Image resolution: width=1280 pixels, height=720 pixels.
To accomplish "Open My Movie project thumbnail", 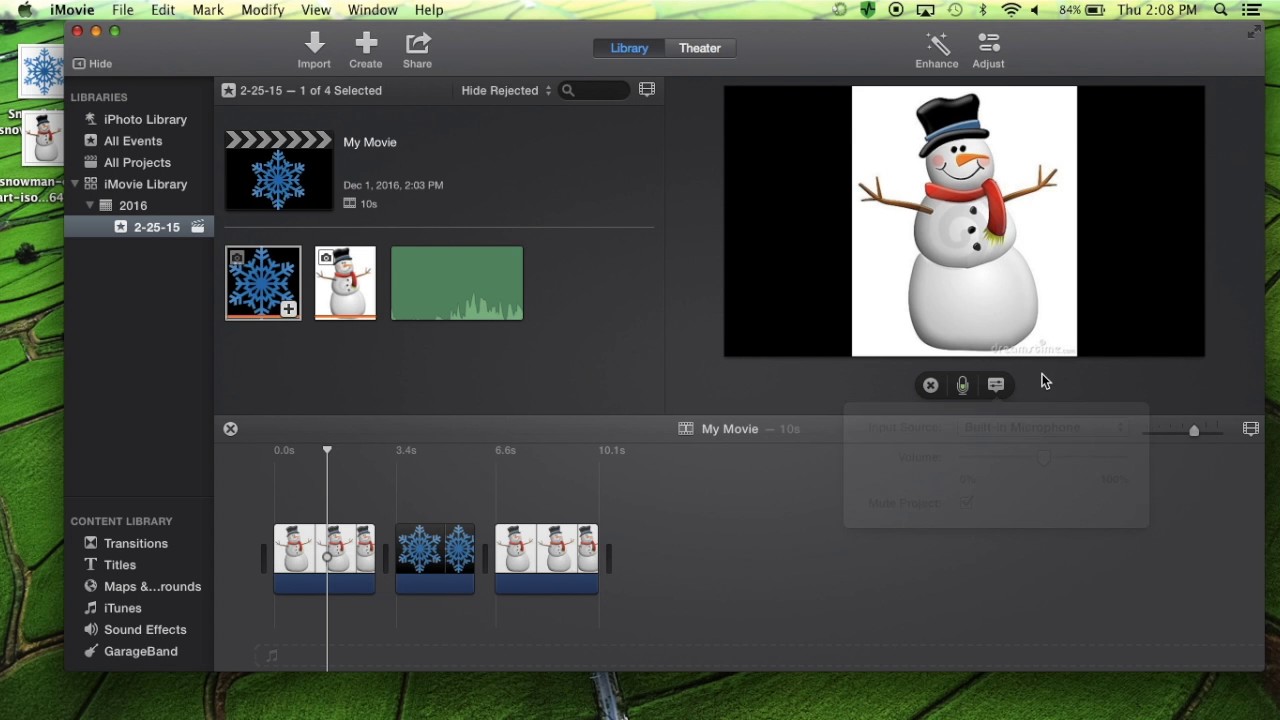I will 278,170.
